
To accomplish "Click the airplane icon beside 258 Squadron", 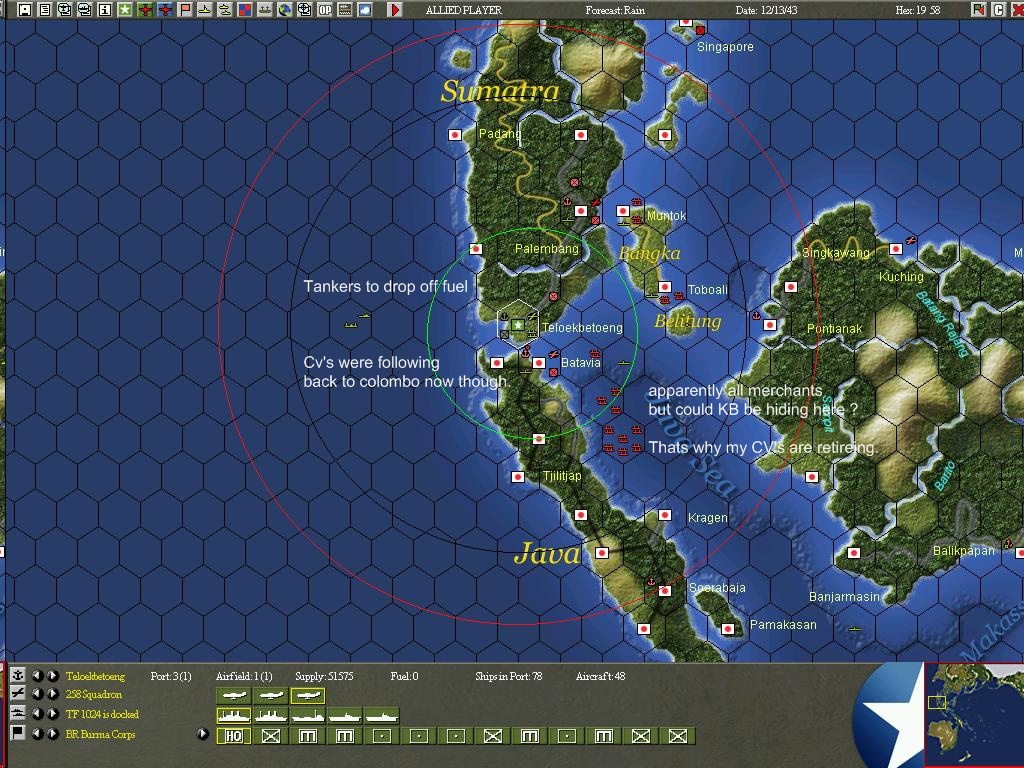I will coord(17,694).
